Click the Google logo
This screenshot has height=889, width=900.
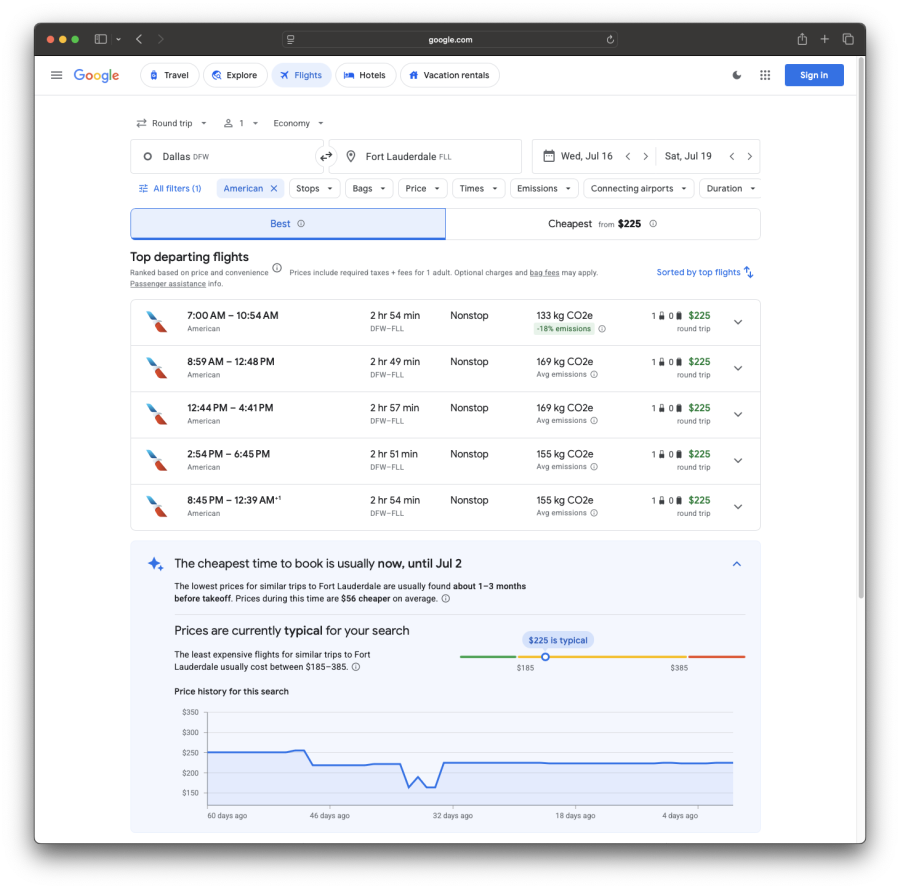click(x=96, y=75)
